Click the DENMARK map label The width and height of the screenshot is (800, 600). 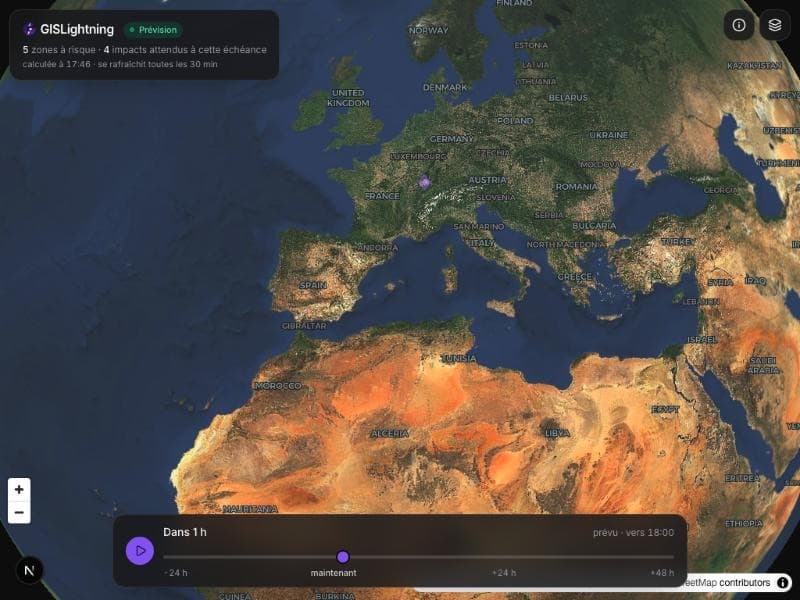point(445,87)
